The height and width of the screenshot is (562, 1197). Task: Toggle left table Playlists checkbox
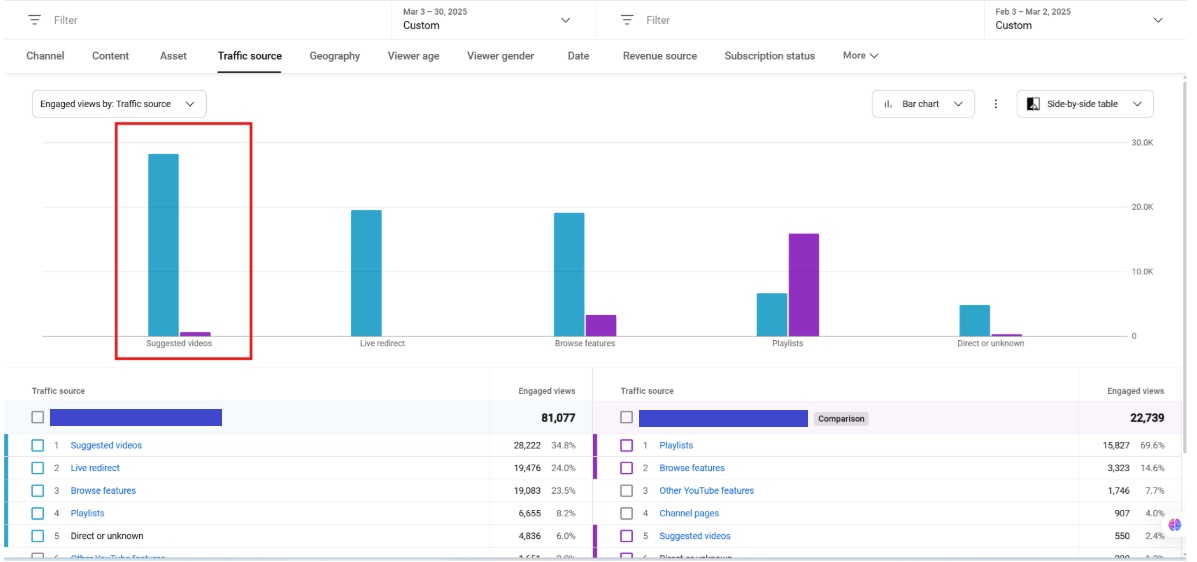point(37,514)
